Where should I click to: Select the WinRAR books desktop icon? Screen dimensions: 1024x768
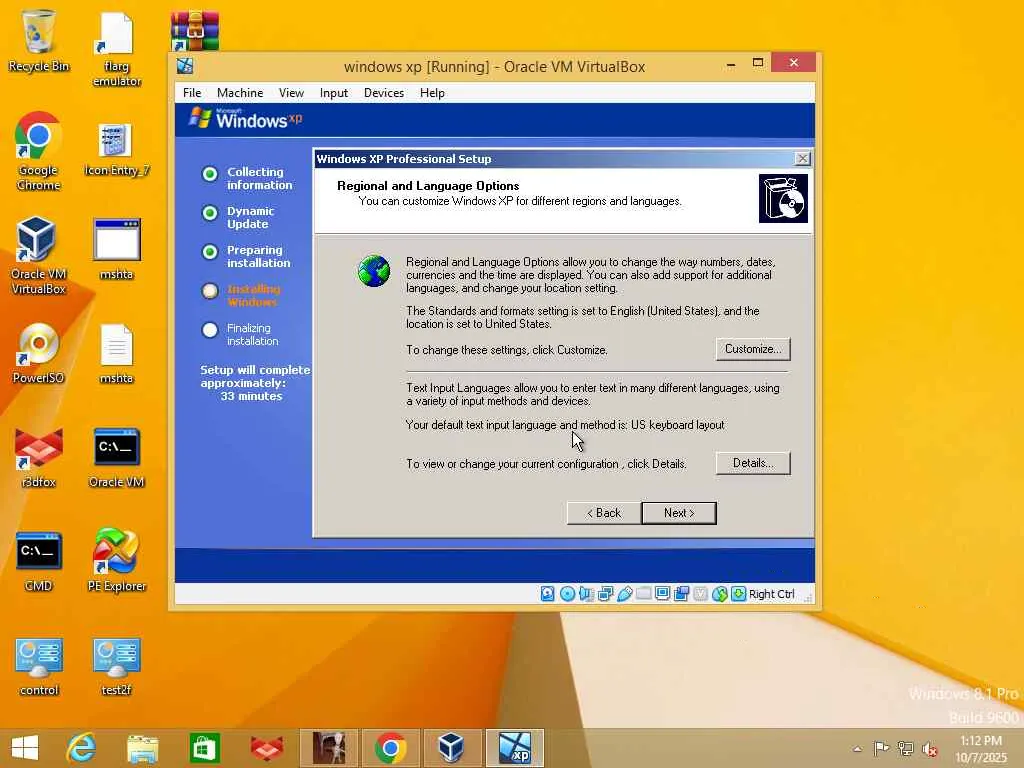pyautogui.click(x=195, y=31)
